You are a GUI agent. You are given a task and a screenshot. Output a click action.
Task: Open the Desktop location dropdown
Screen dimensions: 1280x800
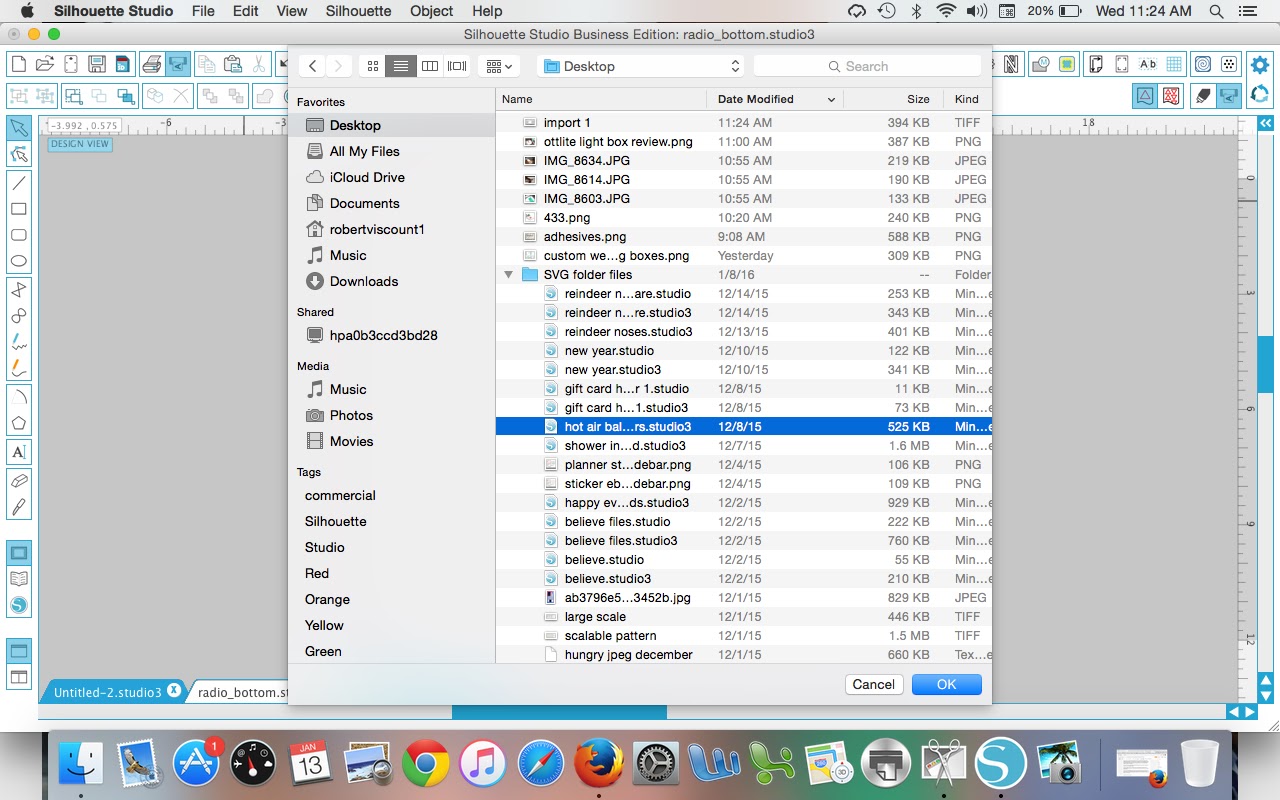(x=641, y=66)
